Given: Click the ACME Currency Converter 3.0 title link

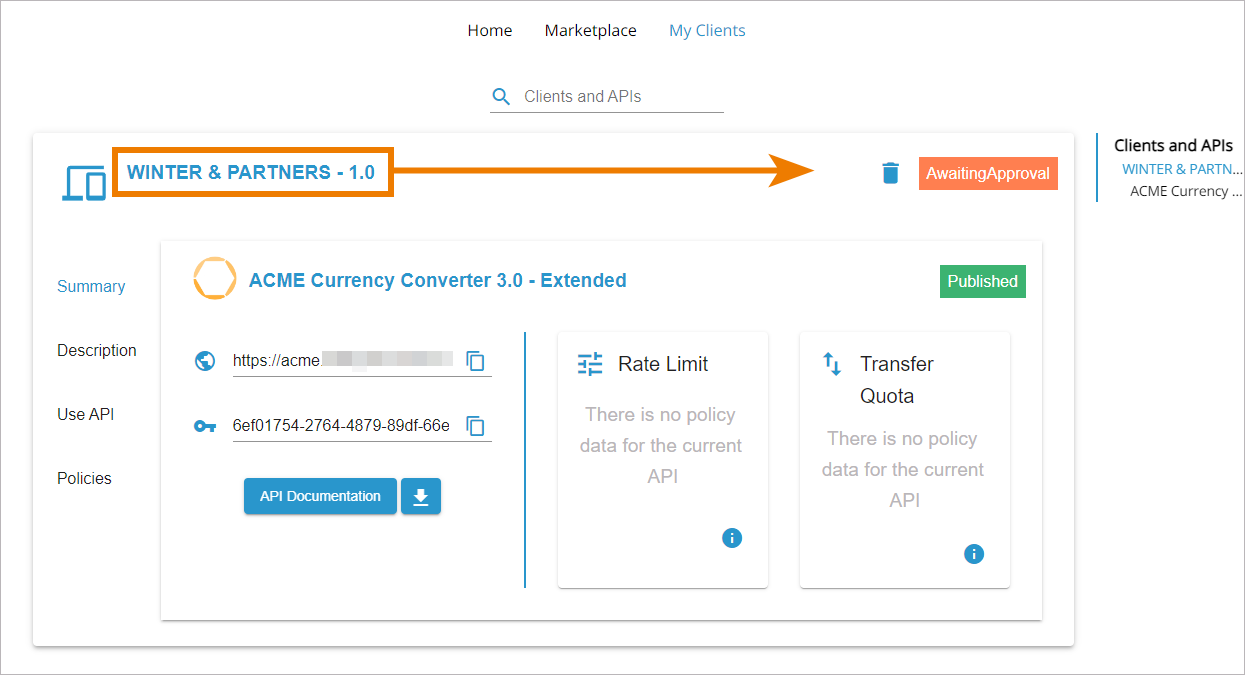Looking at the screenshot, I should pyautogui.click(x=438, y=280).
